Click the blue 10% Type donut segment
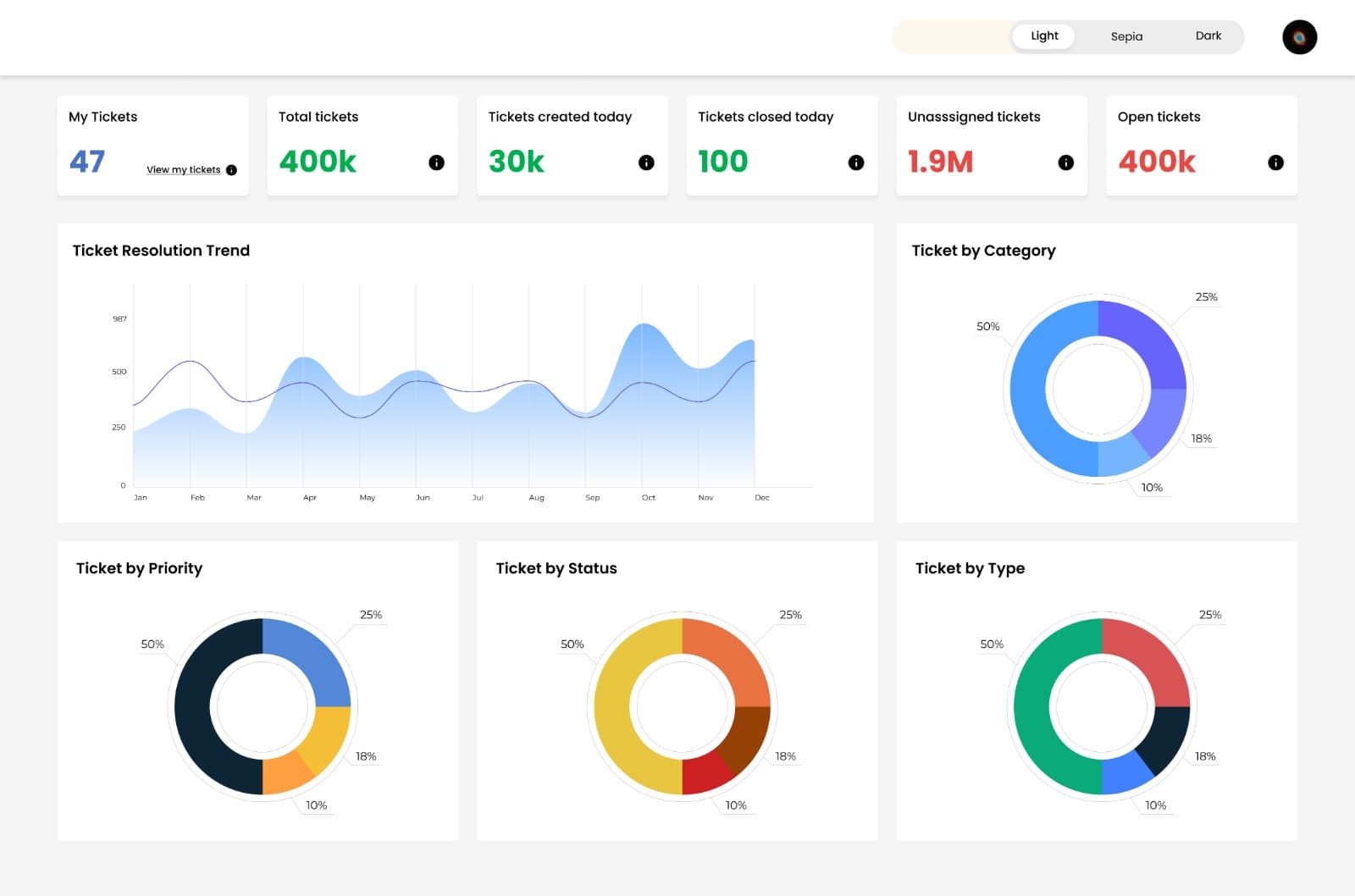The image size is (1355, 896). pos(1122,774)
